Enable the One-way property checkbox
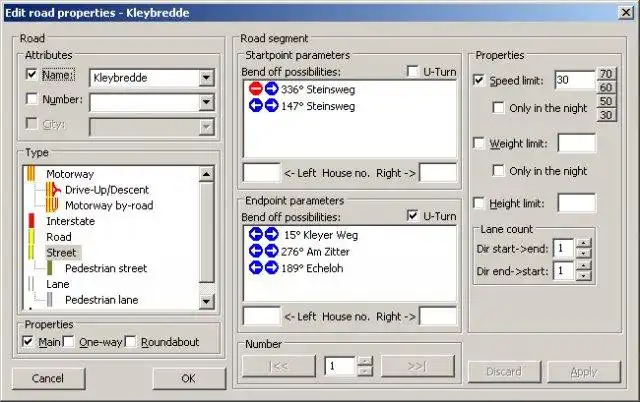 tap(69, 342)
